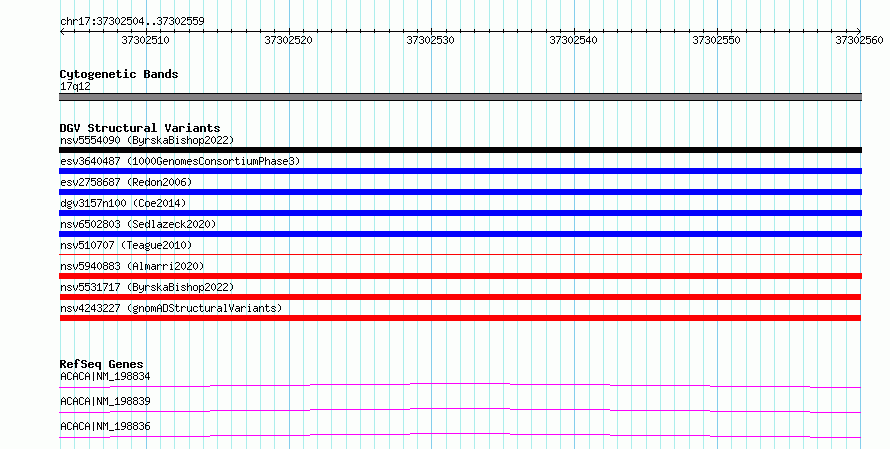Click the 17q12 band label
This screenshot has width=890, height=449.
pyautogui.click(x=75, y=86)
